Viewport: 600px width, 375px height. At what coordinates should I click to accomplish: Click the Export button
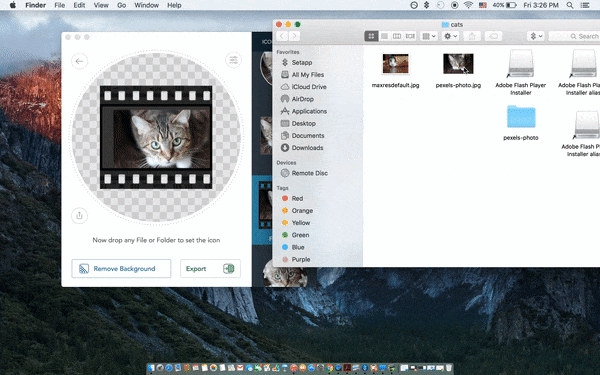tap(210, 269)
